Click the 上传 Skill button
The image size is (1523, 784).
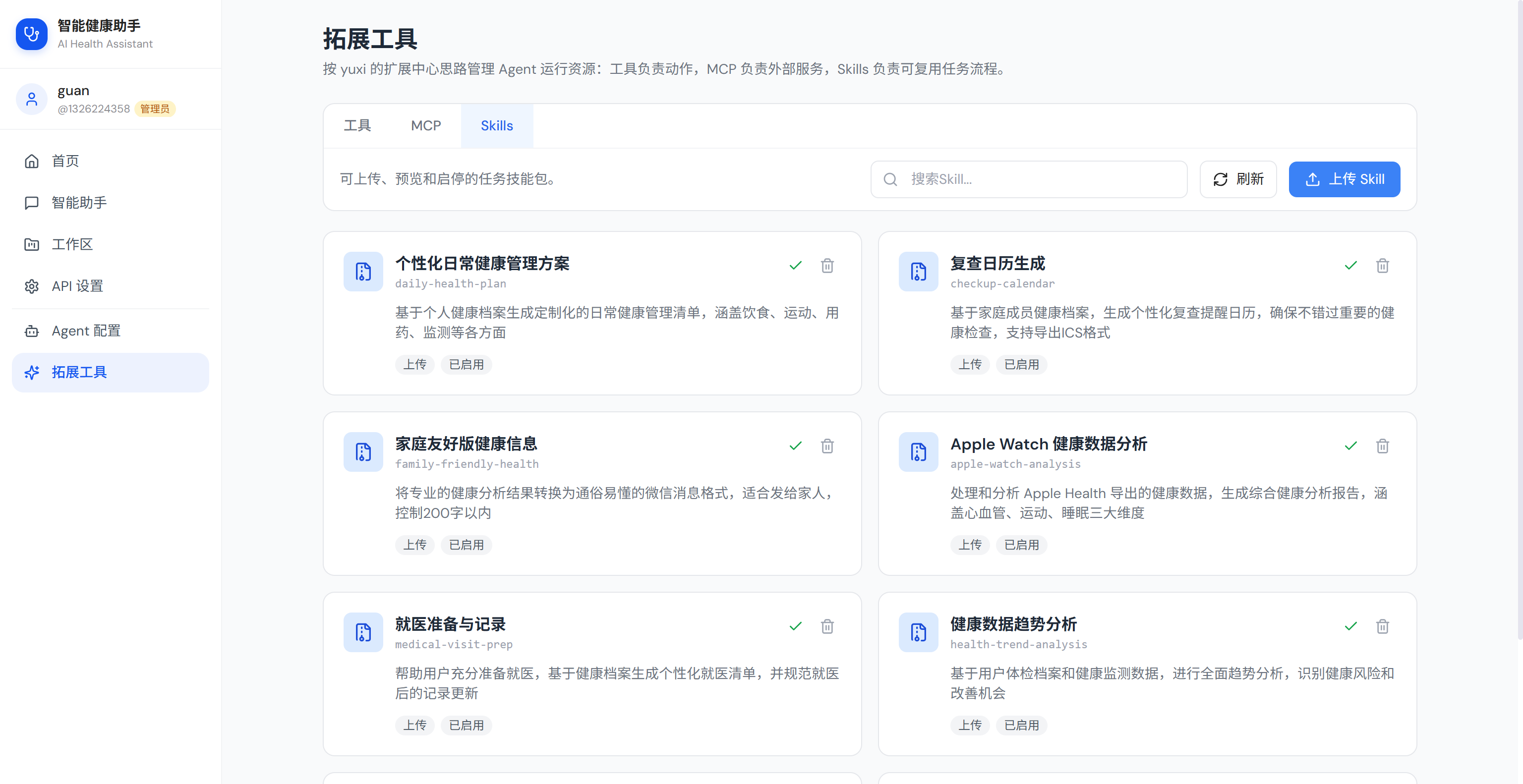coord(1344,179)
